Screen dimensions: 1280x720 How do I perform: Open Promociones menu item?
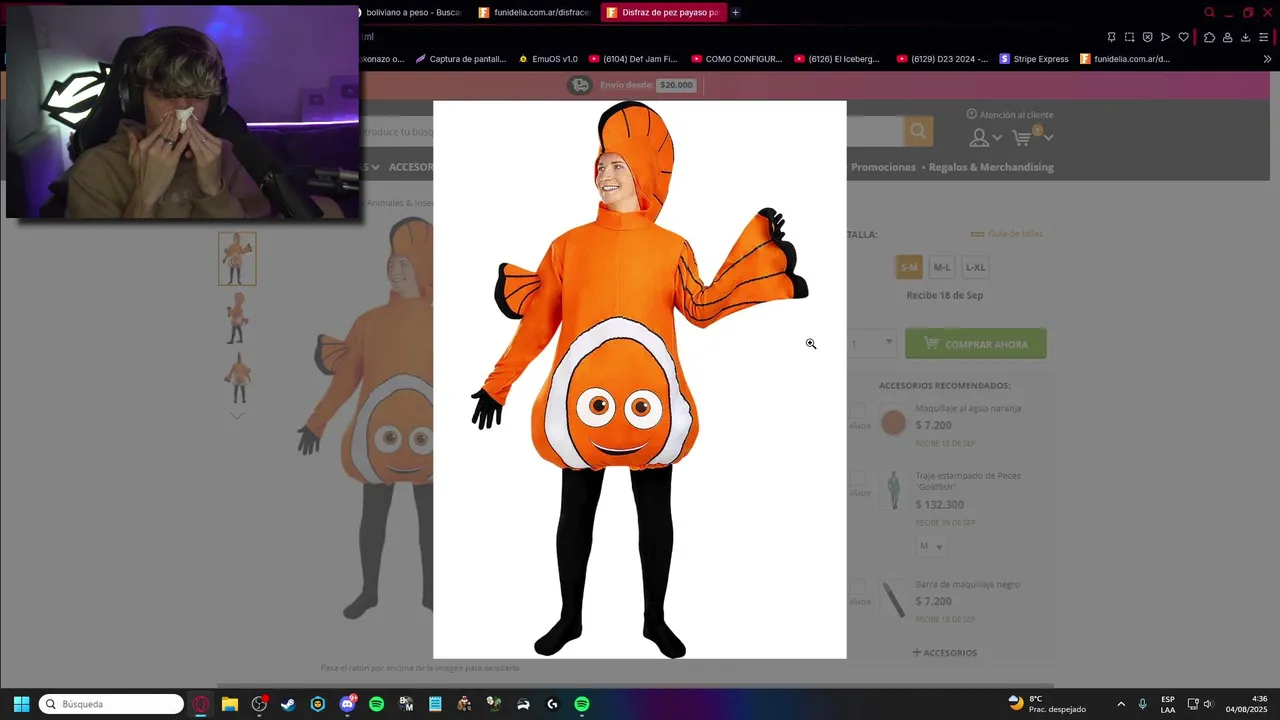click(883, 167)
